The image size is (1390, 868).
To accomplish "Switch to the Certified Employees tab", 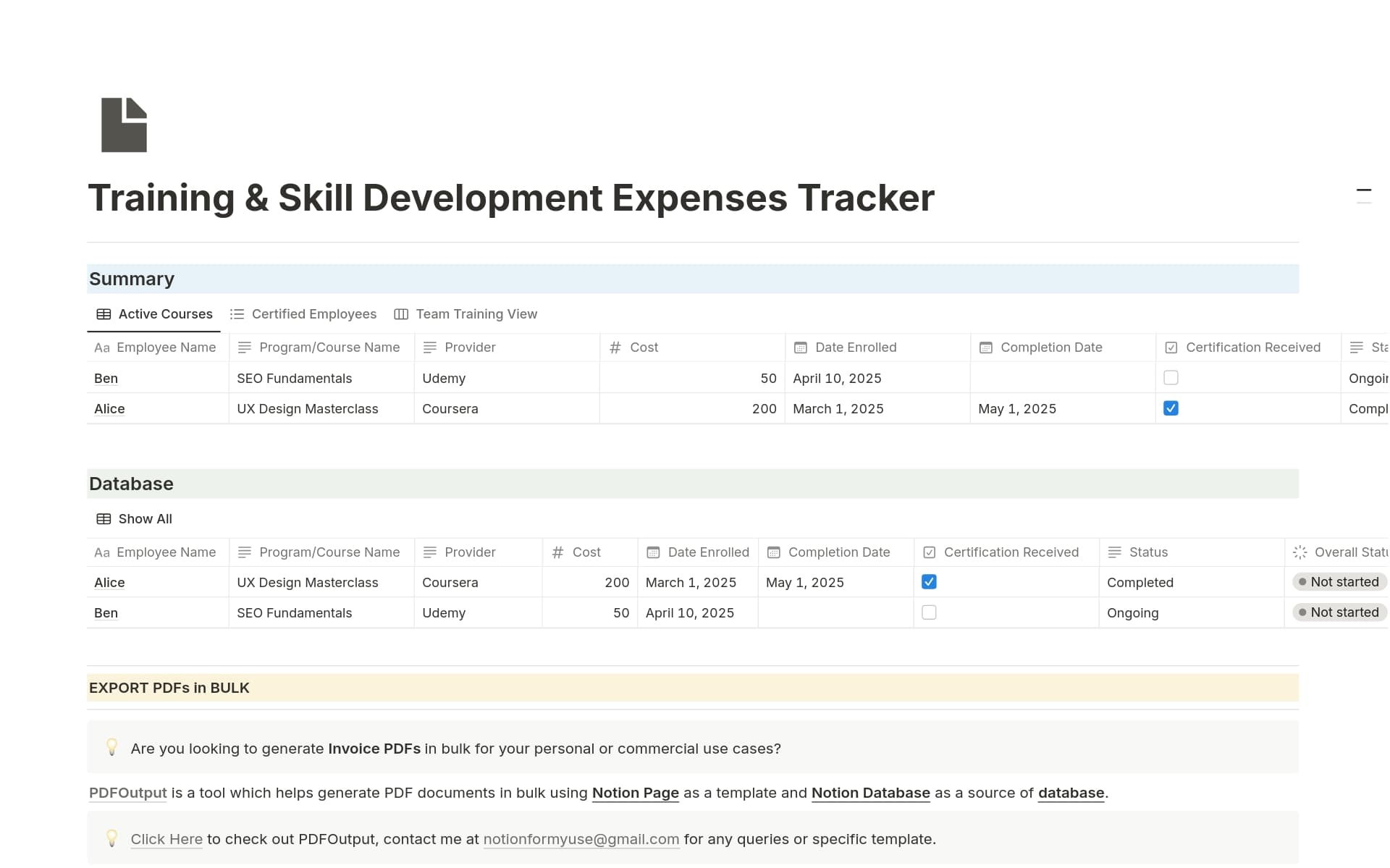I will pyautogui.click(x=313, y=313).
